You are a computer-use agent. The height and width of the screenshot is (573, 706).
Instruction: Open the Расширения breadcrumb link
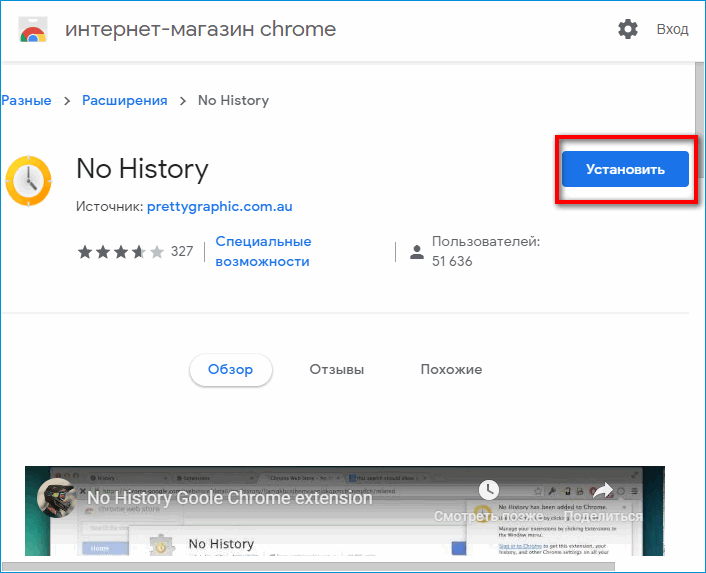click(x=125, y=100)
